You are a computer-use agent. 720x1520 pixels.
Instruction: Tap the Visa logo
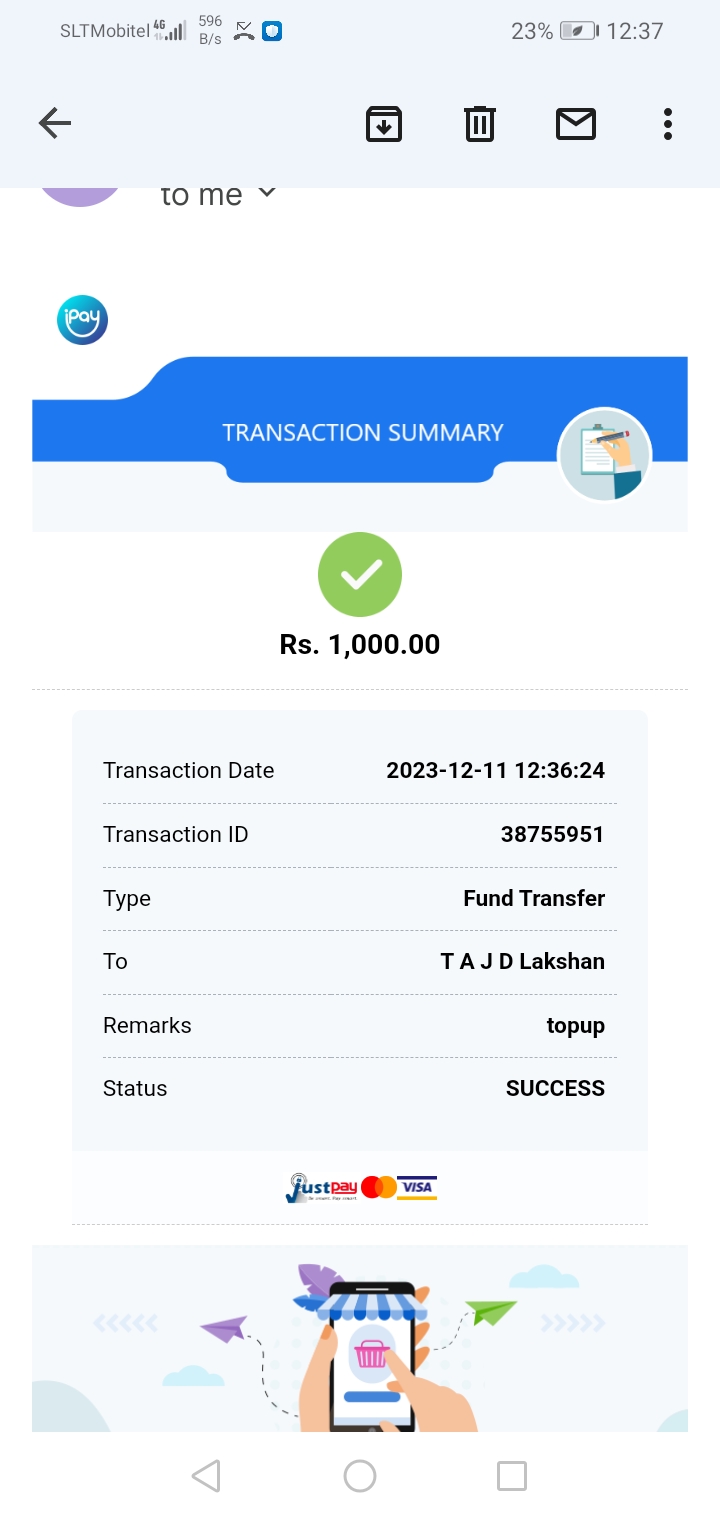pyautogui.click(x=417, y=1187)
